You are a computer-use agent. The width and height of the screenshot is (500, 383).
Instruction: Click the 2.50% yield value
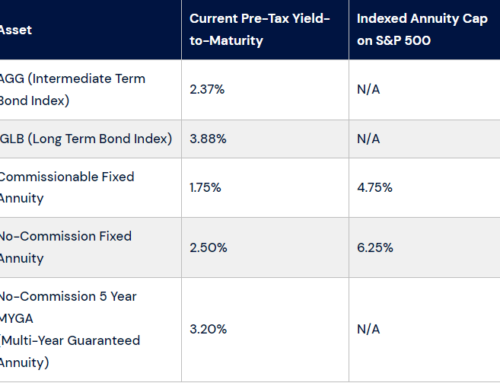(208, 248)
